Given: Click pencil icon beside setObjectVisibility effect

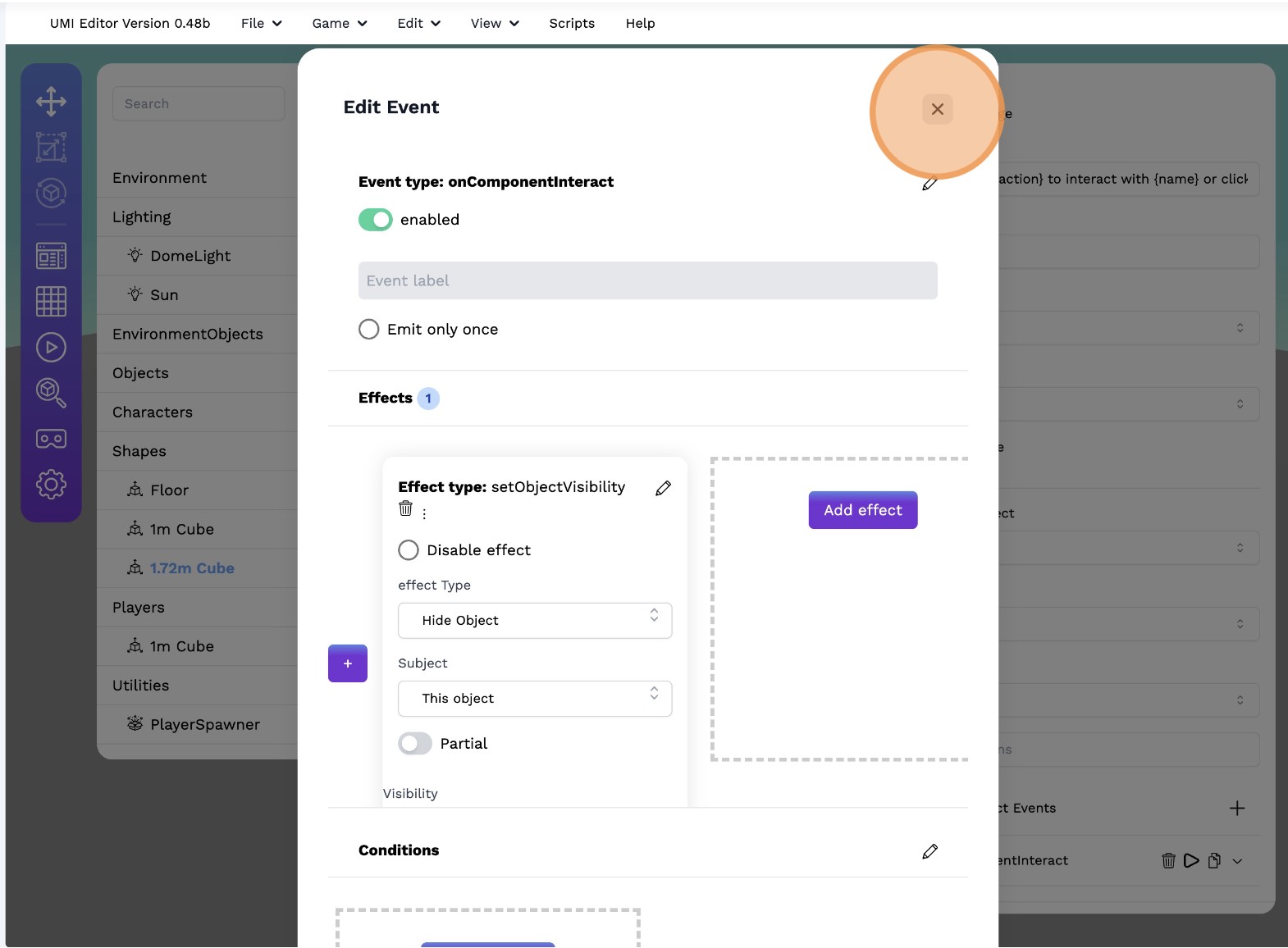Looking at the screenshot, I should click(663, 489).
